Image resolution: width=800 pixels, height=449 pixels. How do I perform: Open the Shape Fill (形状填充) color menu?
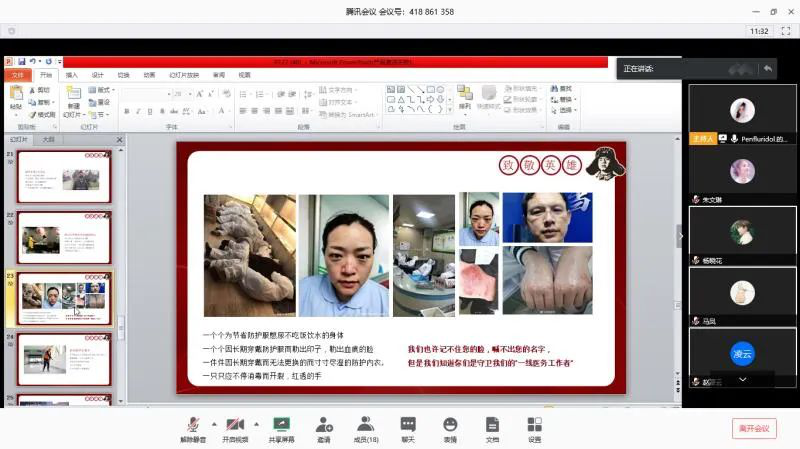point(521,89)
